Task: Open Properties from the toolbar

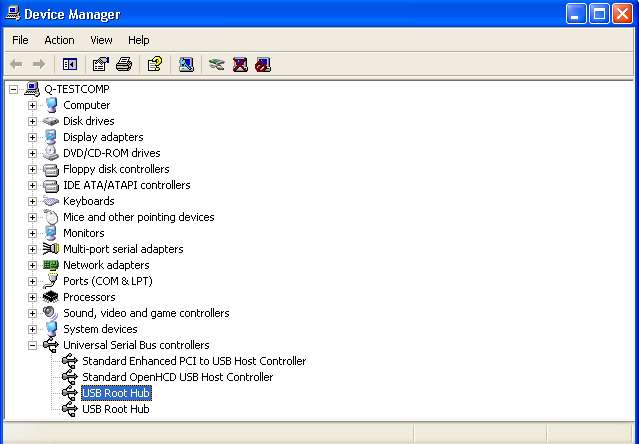Action: click(100, 64)
